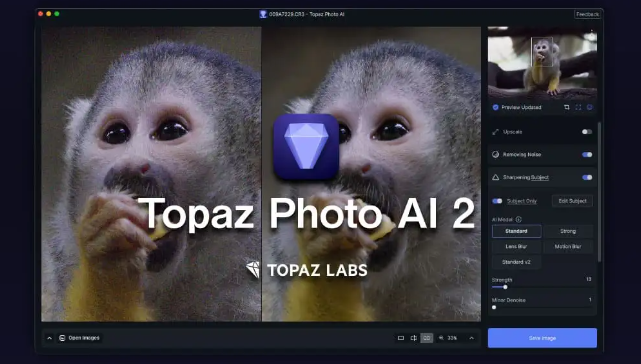Image resolution: width=641 pixels, height=364 pixels.
Task: Click the blue round icon right of fullscreen
Action: tap(589, 107)
